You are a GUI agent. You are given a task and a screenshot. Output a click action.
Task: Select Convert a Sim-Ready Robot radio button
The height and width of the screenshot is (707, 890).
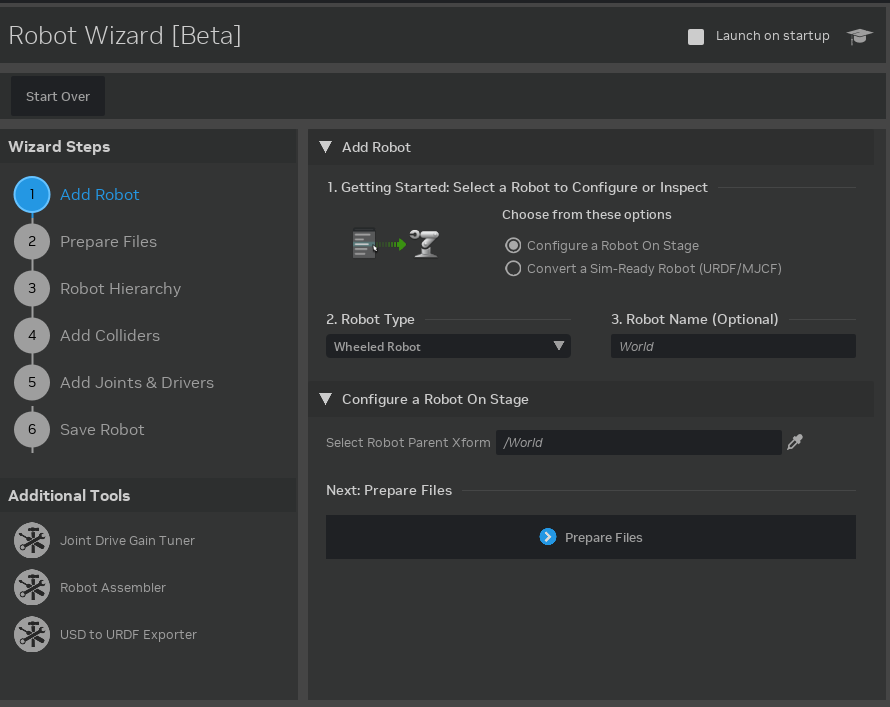click(513, 269)
